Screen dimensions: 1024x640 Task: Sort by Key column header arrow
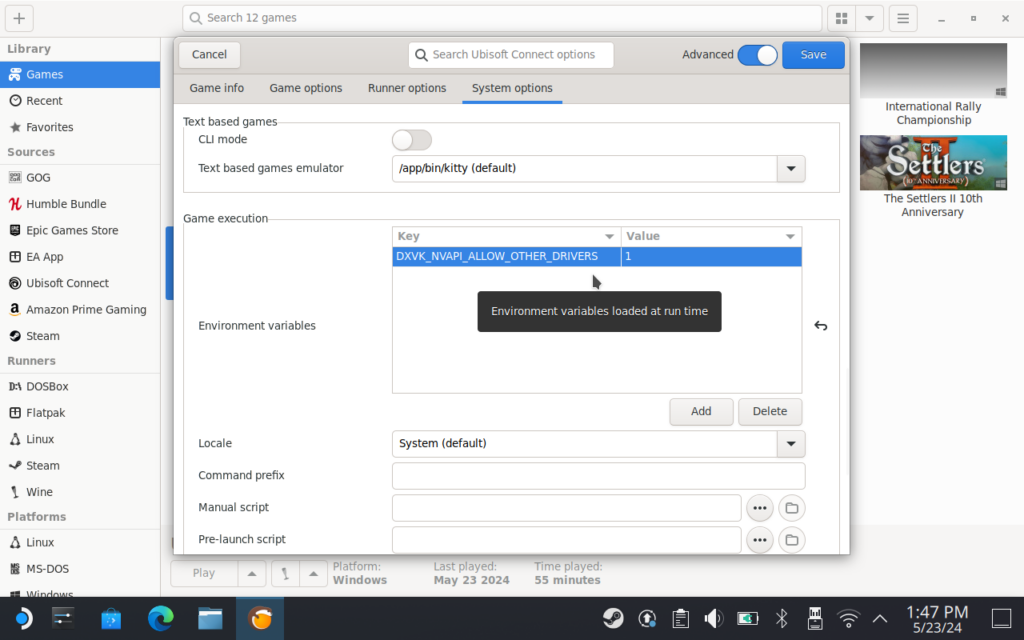point(609,236)
